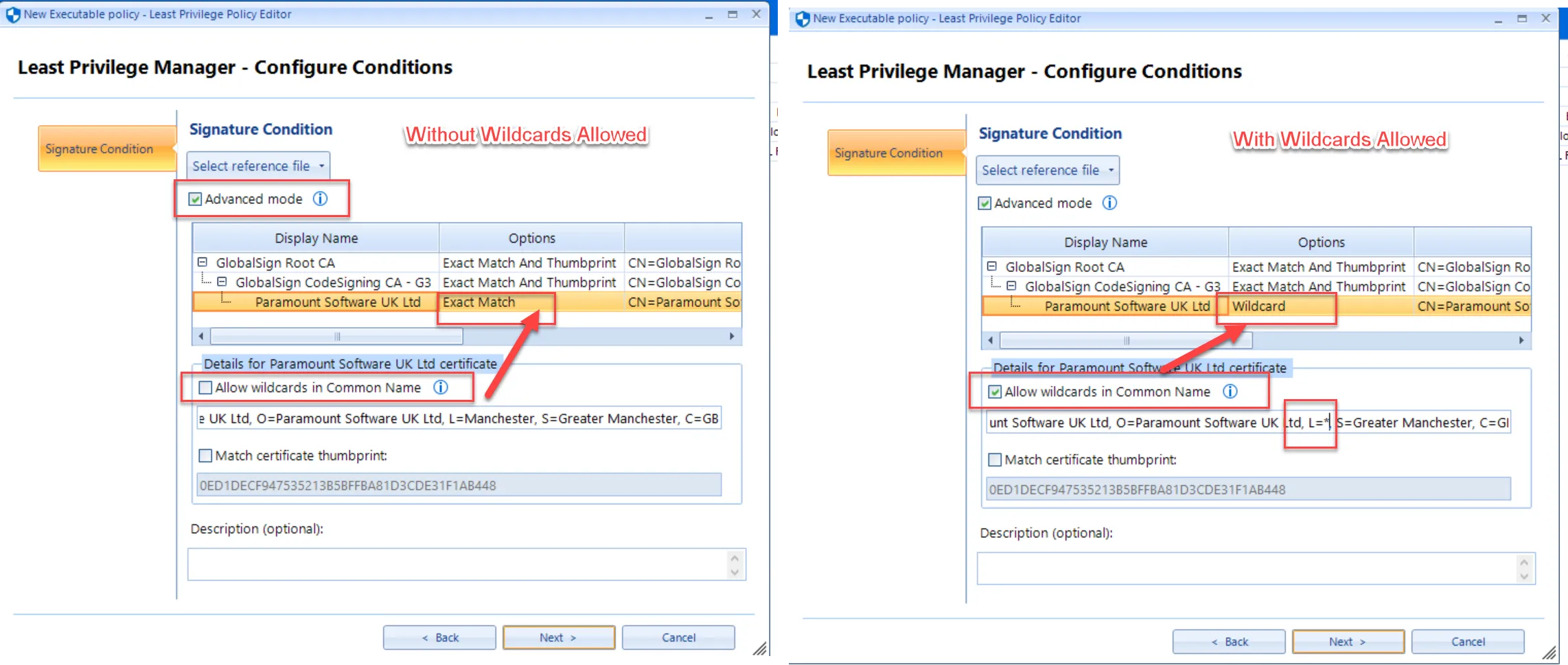Toggle Match certificate thumbprint in left window
The image size is (1568, 665).
click(205, 455)
